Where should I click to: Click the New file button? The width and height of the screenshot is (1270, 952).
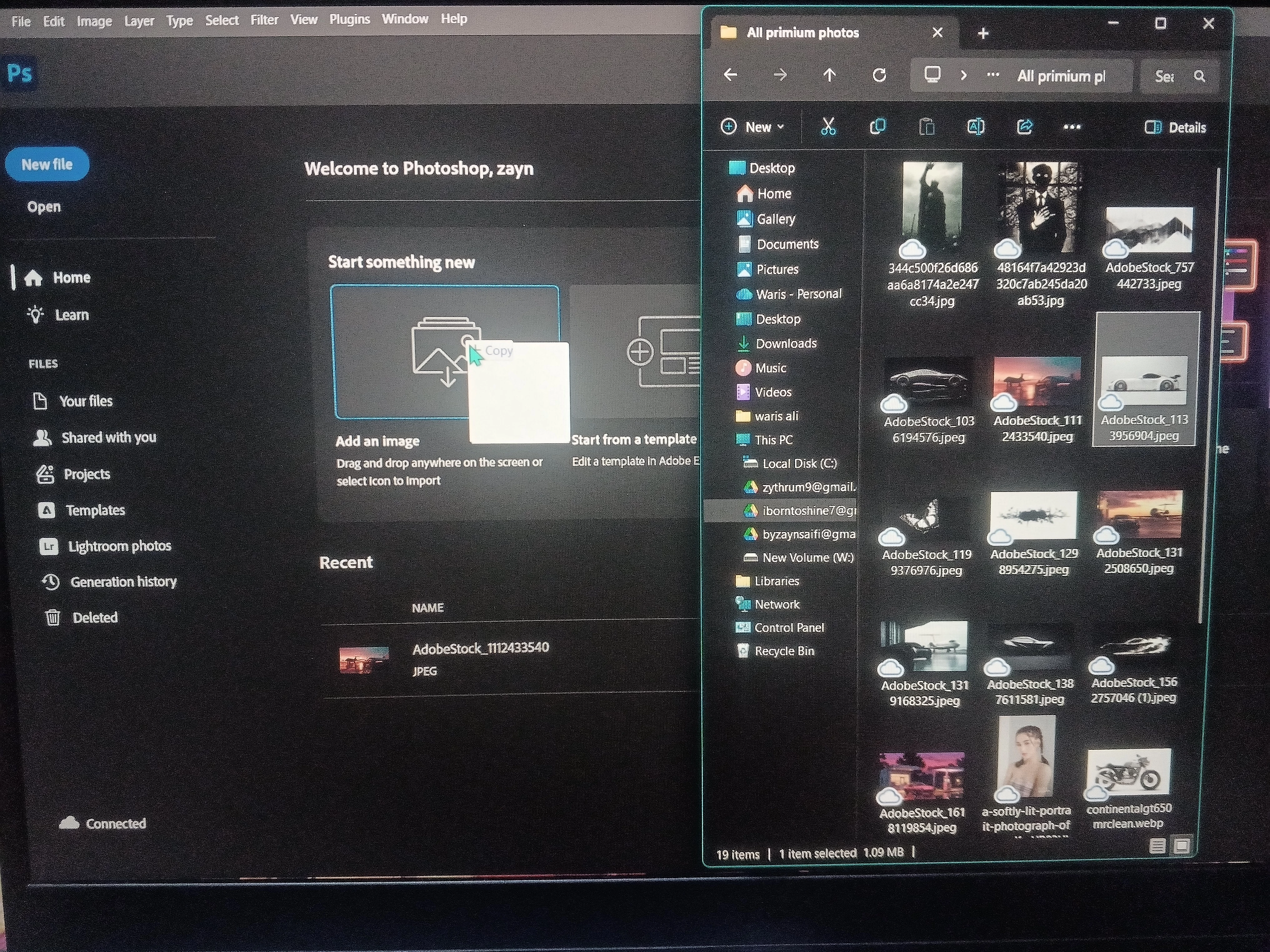47,165
